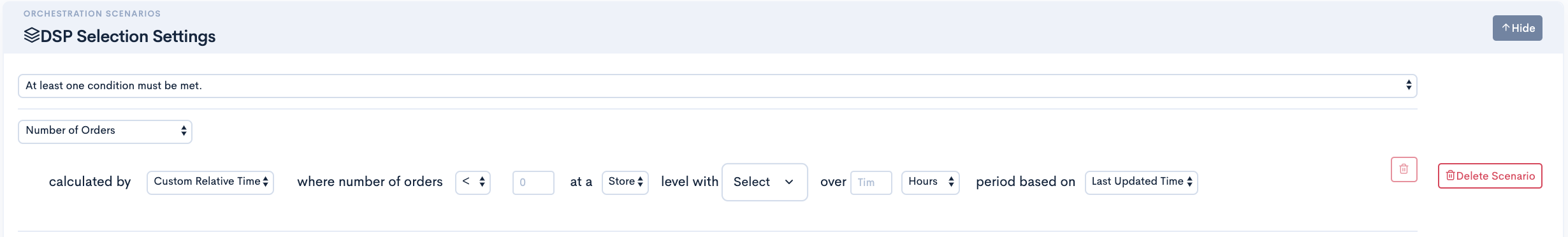Open the Hours time unit dropdown
1568x237 pixels.
[x=931, y=182]
